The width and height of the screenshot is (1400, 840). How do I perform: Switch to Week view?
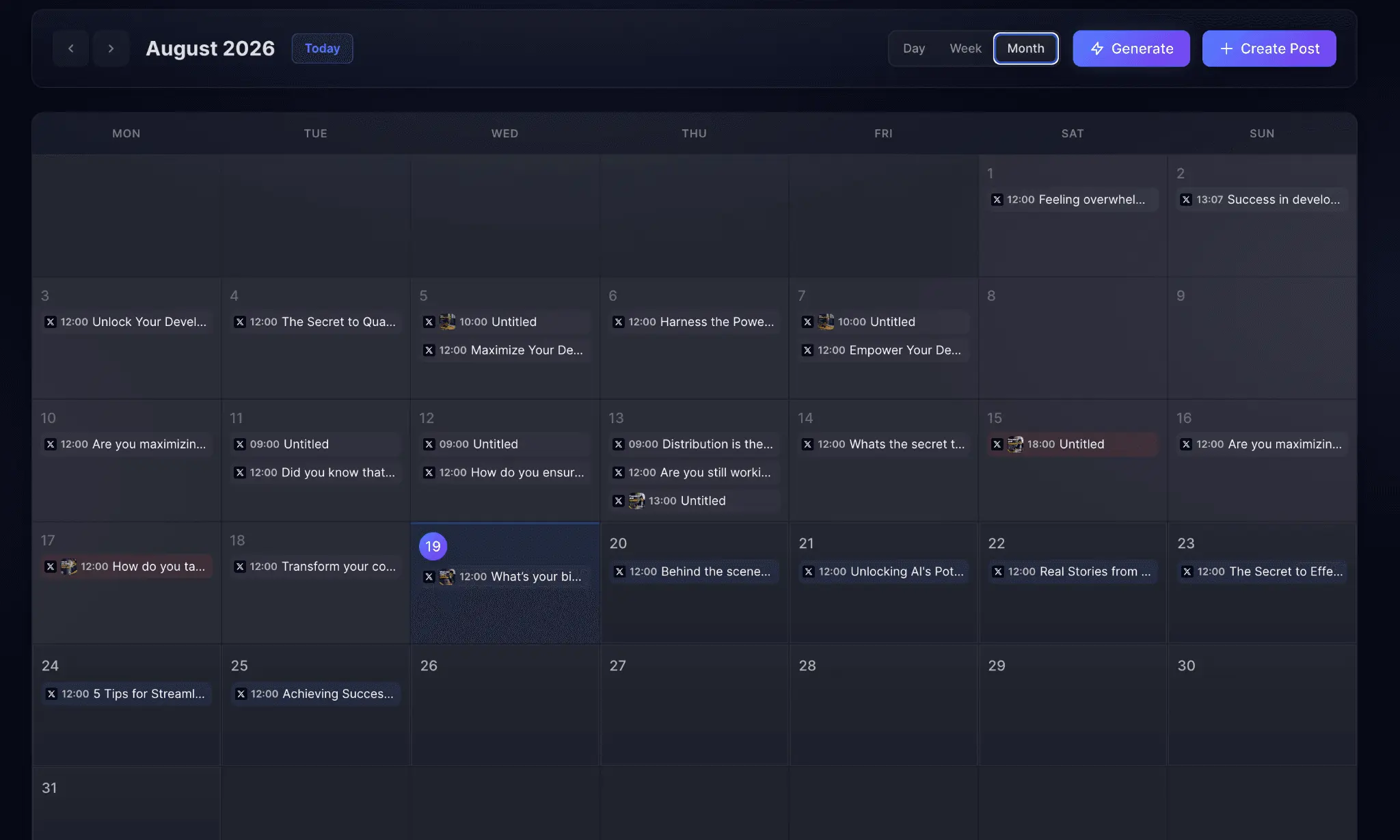click(965, 49)
